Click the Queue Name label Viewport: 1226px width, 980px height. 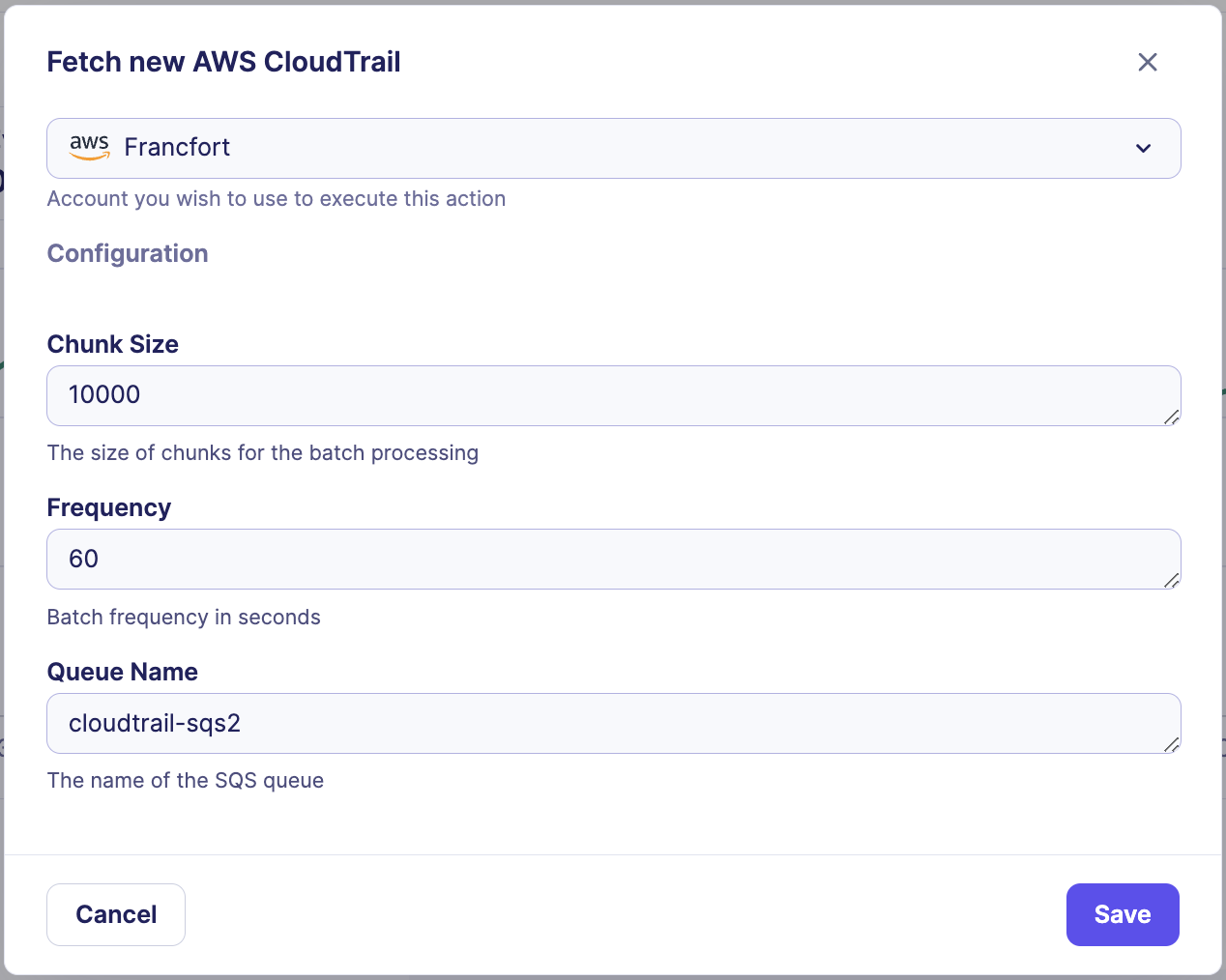122,672
